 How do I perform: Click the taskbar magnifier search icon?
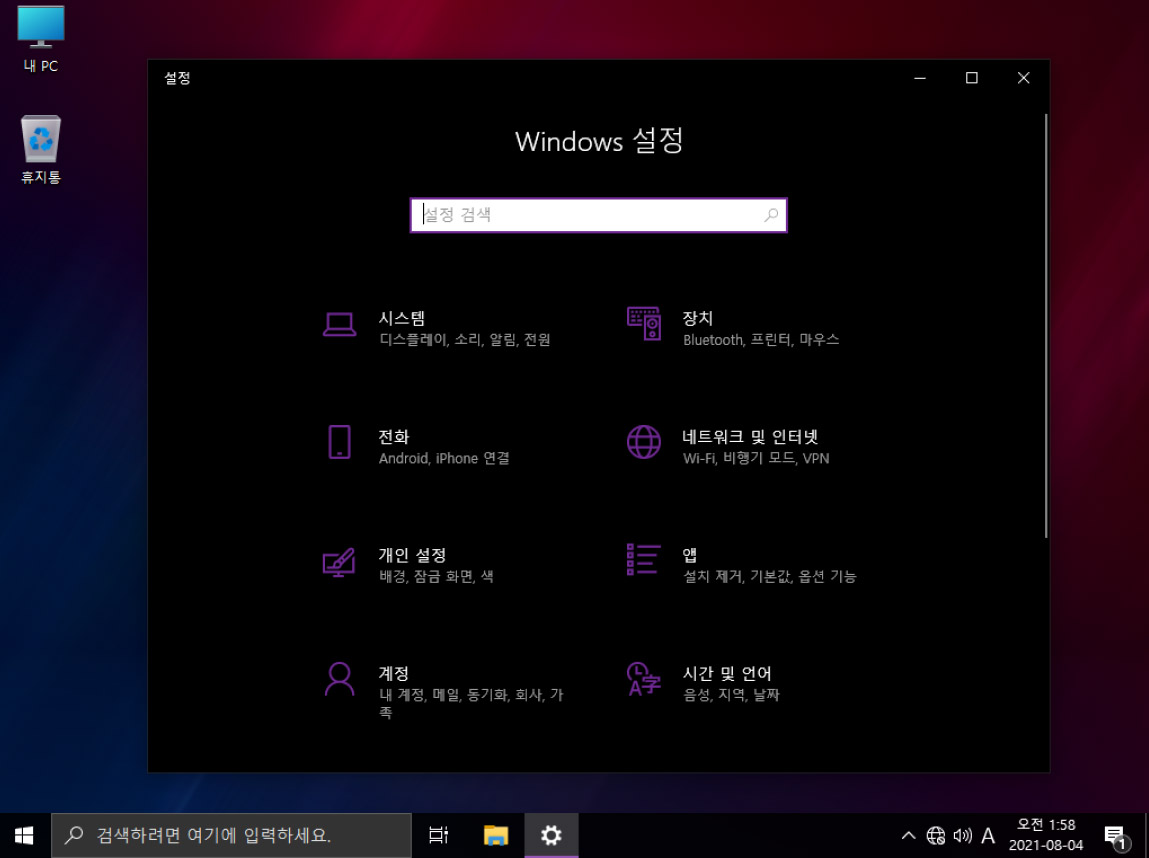tap(74, 835)
